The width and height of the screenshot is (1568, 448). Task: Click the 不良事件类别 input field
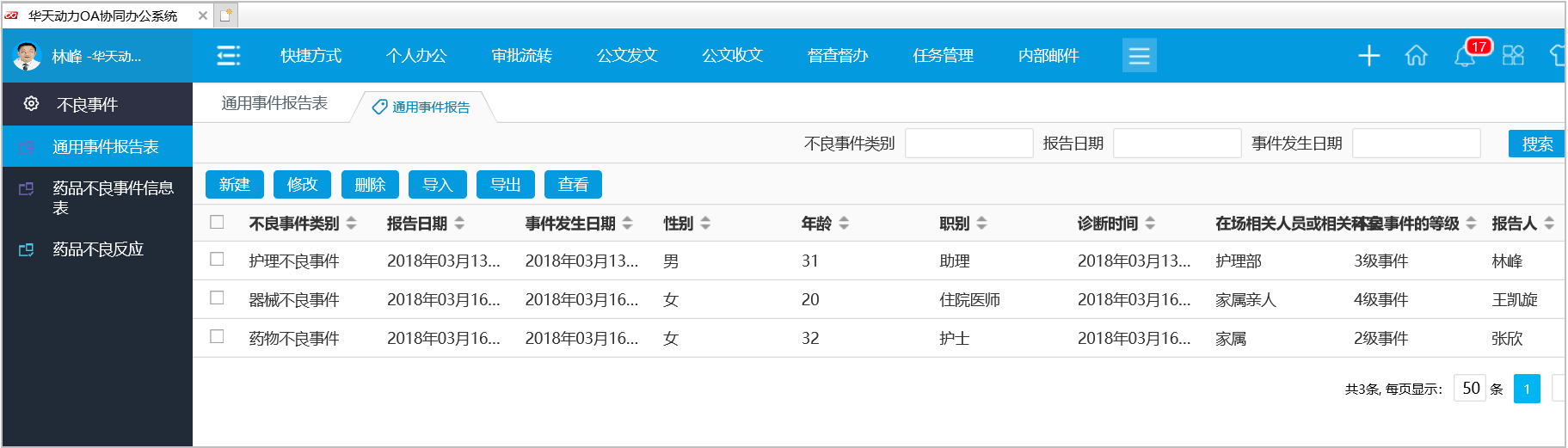pyautogui.click(x=968, y=144)
